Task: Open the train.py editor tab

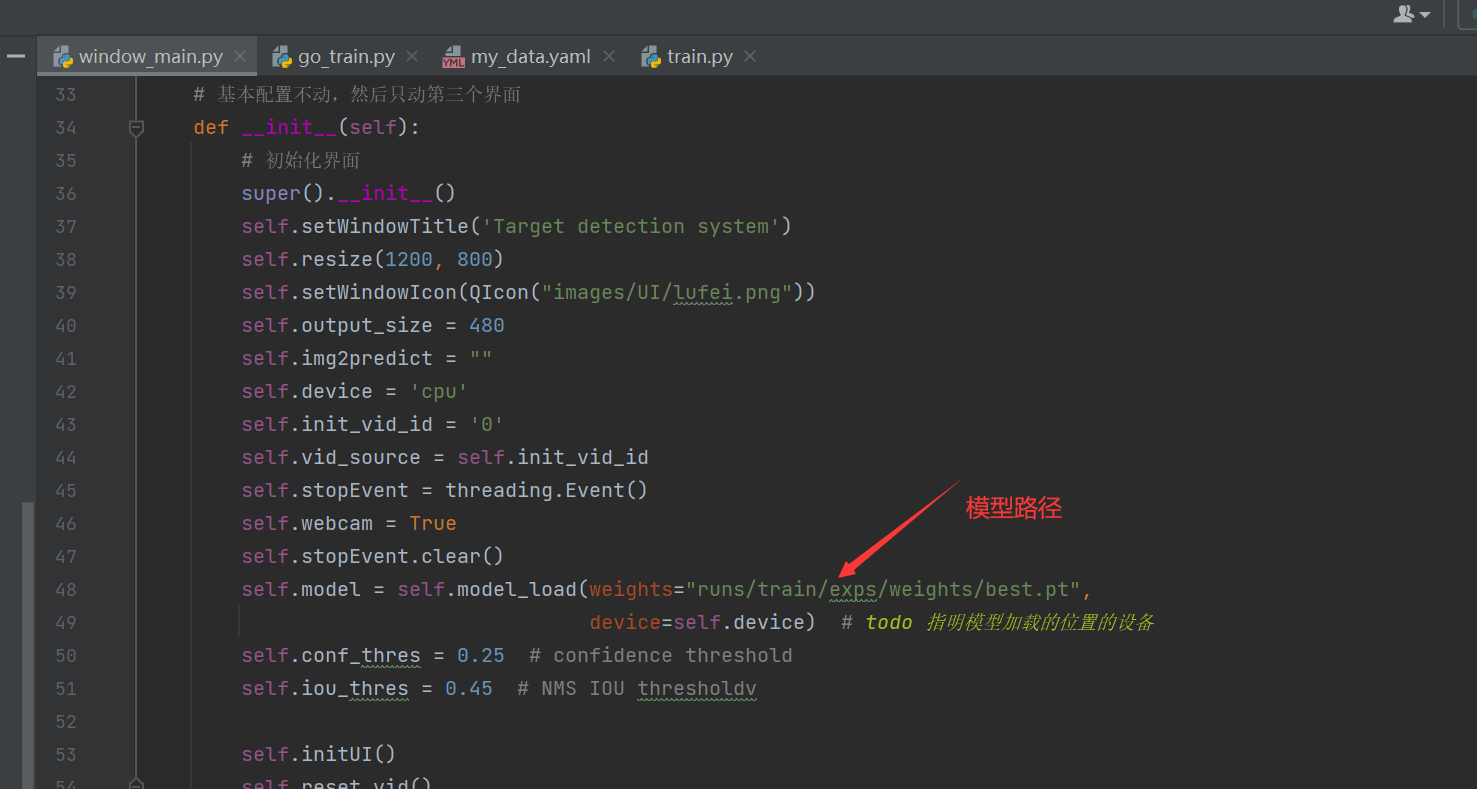Action: coord(700,57)
